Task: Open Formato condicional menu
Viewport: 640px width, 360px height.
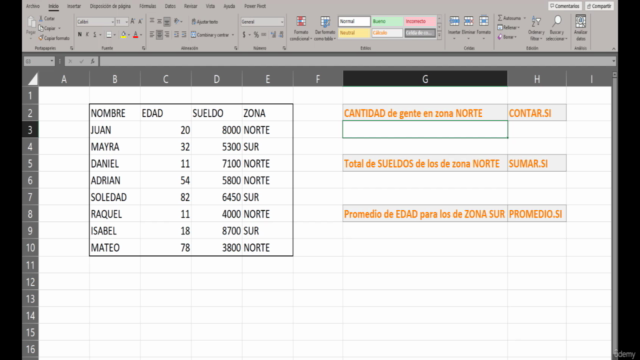Action: click(x=301, y=28)
